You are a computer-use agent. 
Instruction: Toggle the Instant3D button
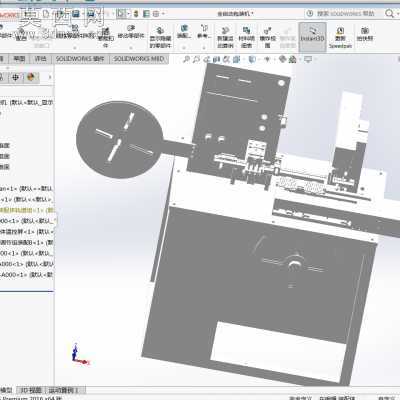(x=312, y=37)
